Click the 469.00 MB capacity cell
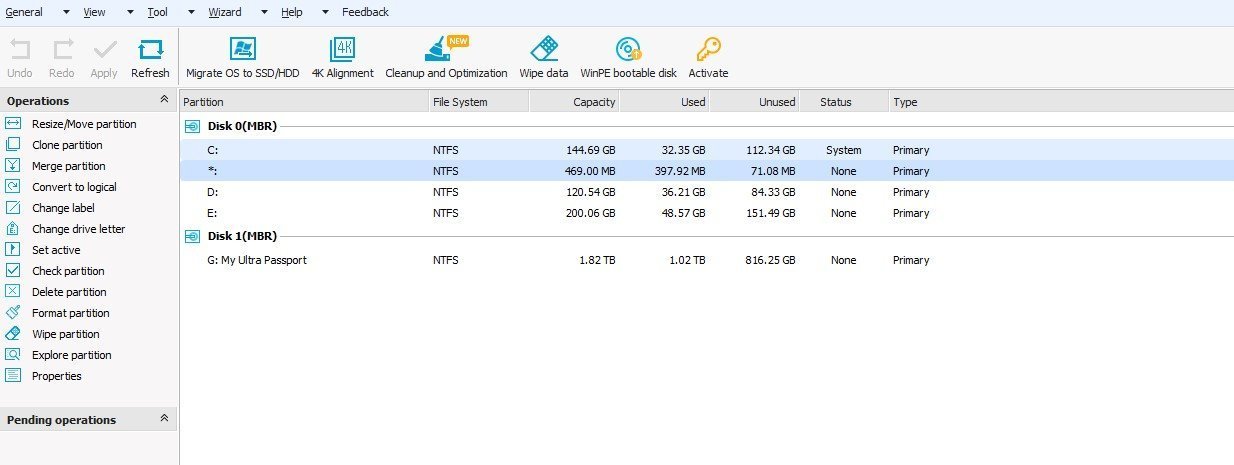 [590, 171]
